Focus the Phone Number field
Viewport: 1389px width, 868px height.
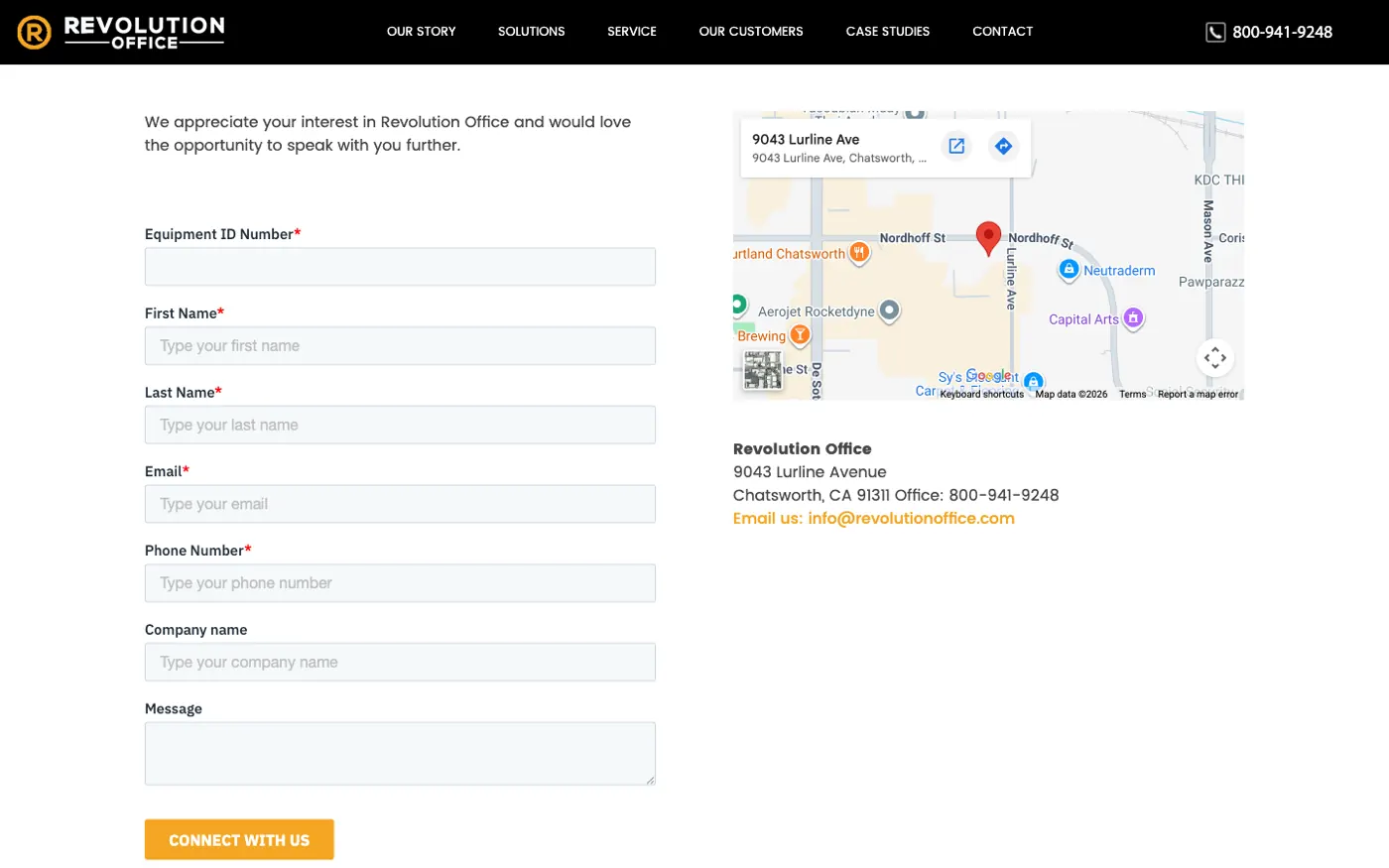pyautogui.click(x=400, y=583)
